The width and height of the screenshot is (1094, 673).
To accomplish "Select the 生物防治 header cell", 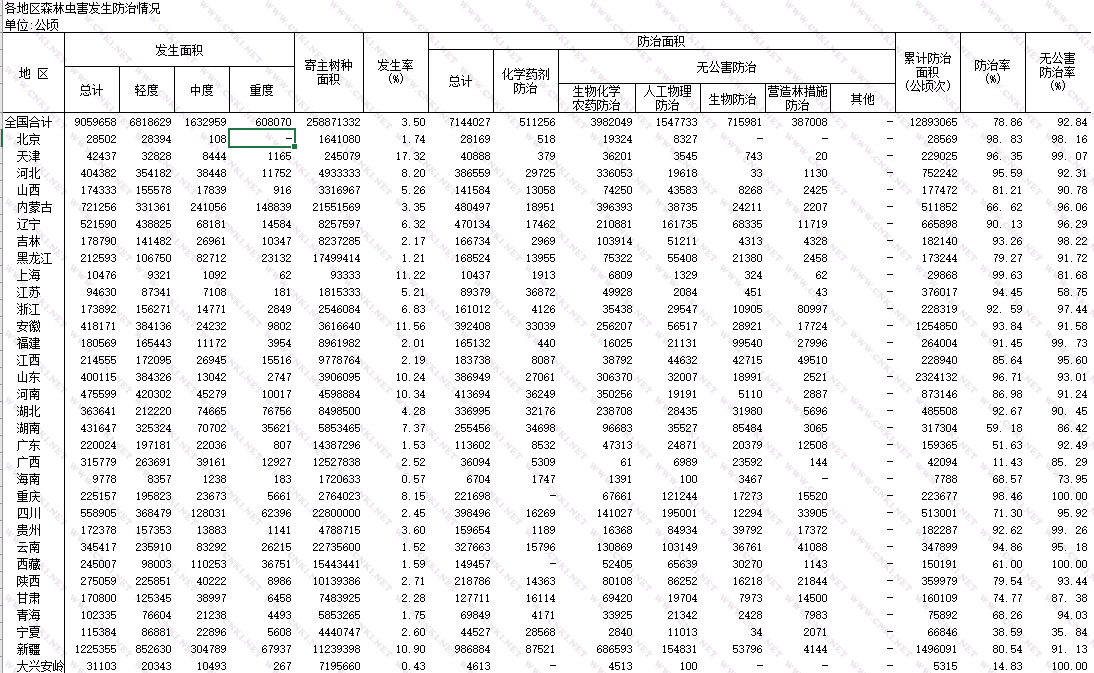I will click(733, 98).
